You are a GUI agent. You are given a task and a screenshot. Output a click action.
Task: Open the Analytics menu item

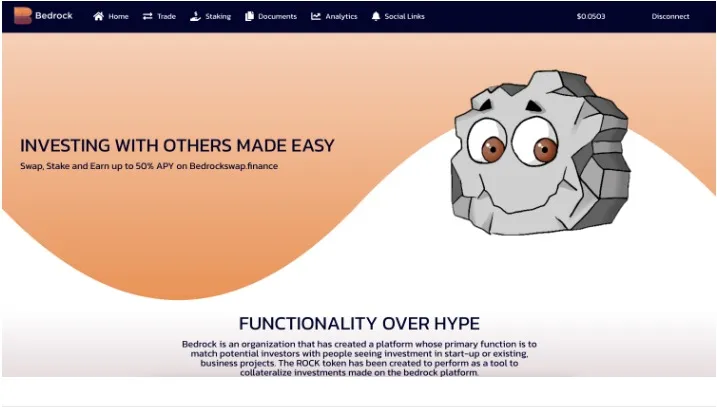342,16
